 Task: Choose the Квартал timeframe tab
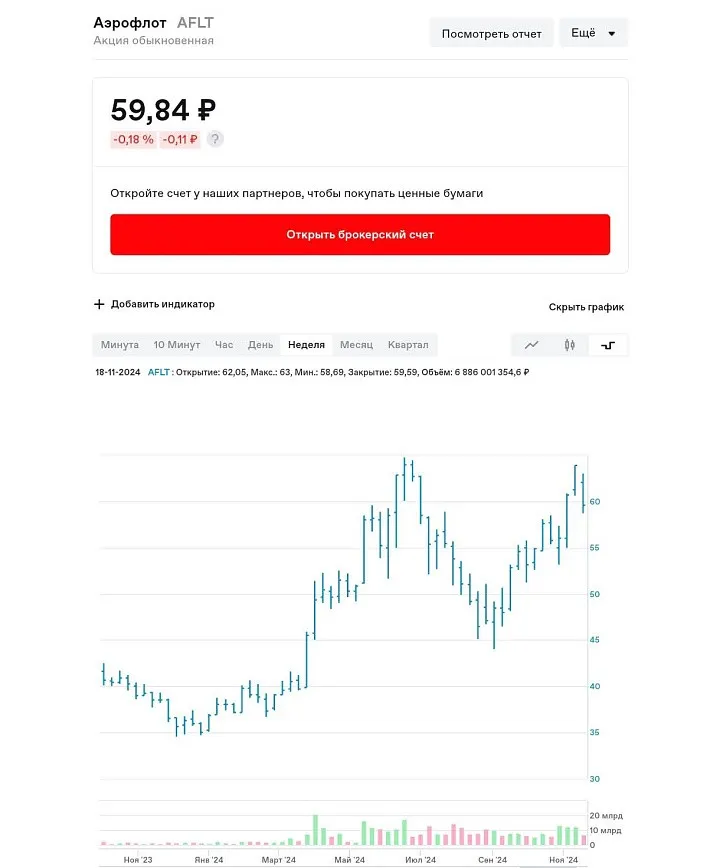(408, 345)
